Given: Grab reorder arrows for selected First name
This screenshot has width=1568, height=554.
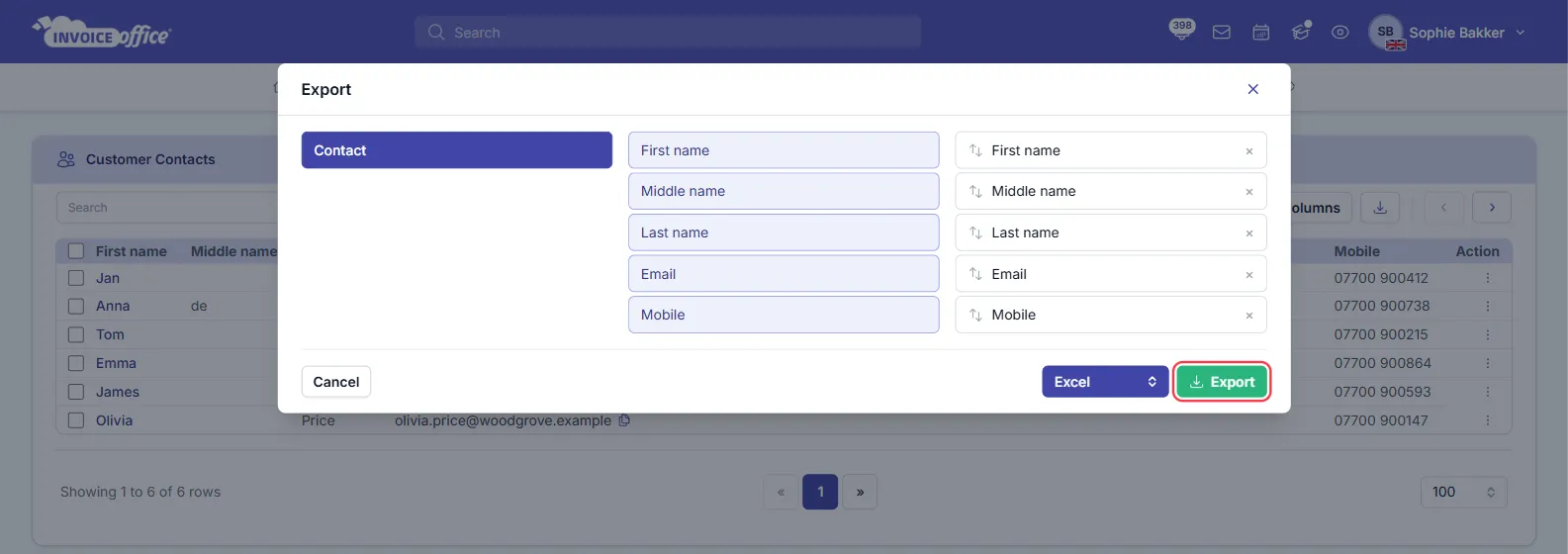Looking at the screenshot, I should [975, 150].
